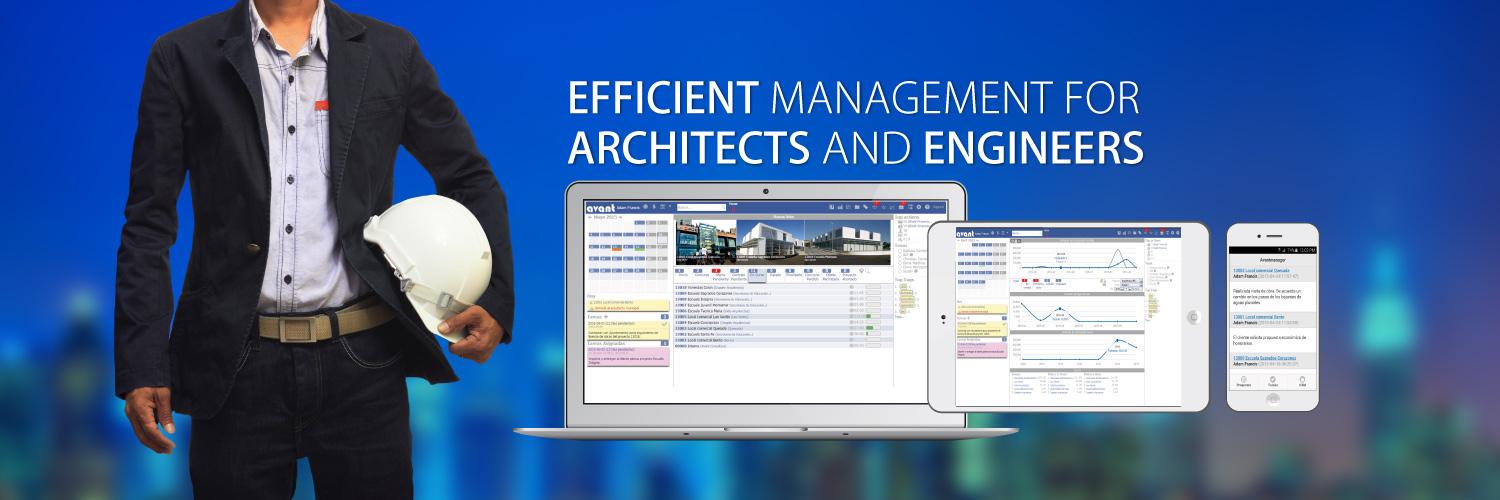The height and width of the screenshot is (500, 1500).
Task: Open the Escuela Sagrados Corazones link on phone
Action: coord(1264,358)
